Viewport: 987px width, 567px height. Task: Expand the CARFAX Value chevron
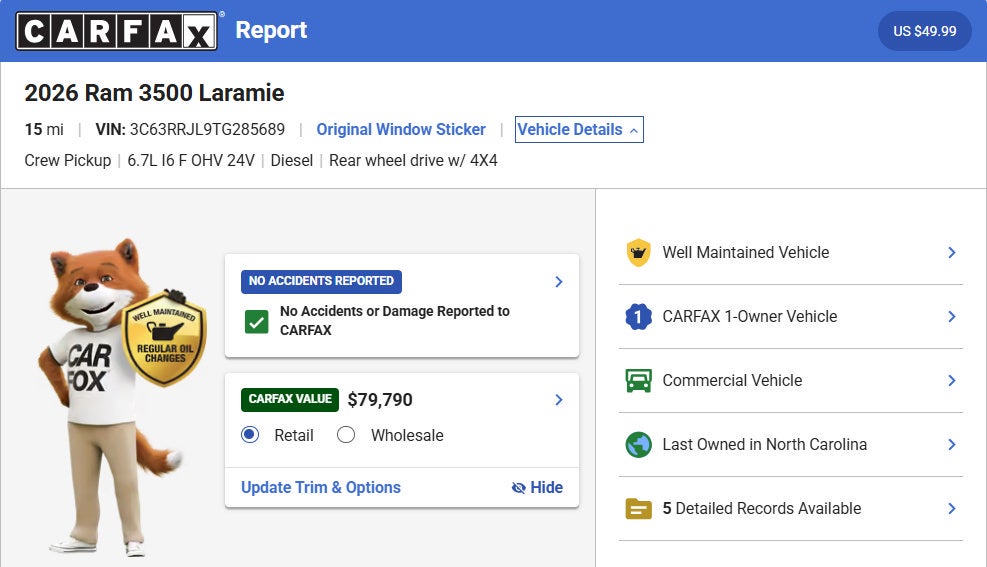click(x=558, y=400)
